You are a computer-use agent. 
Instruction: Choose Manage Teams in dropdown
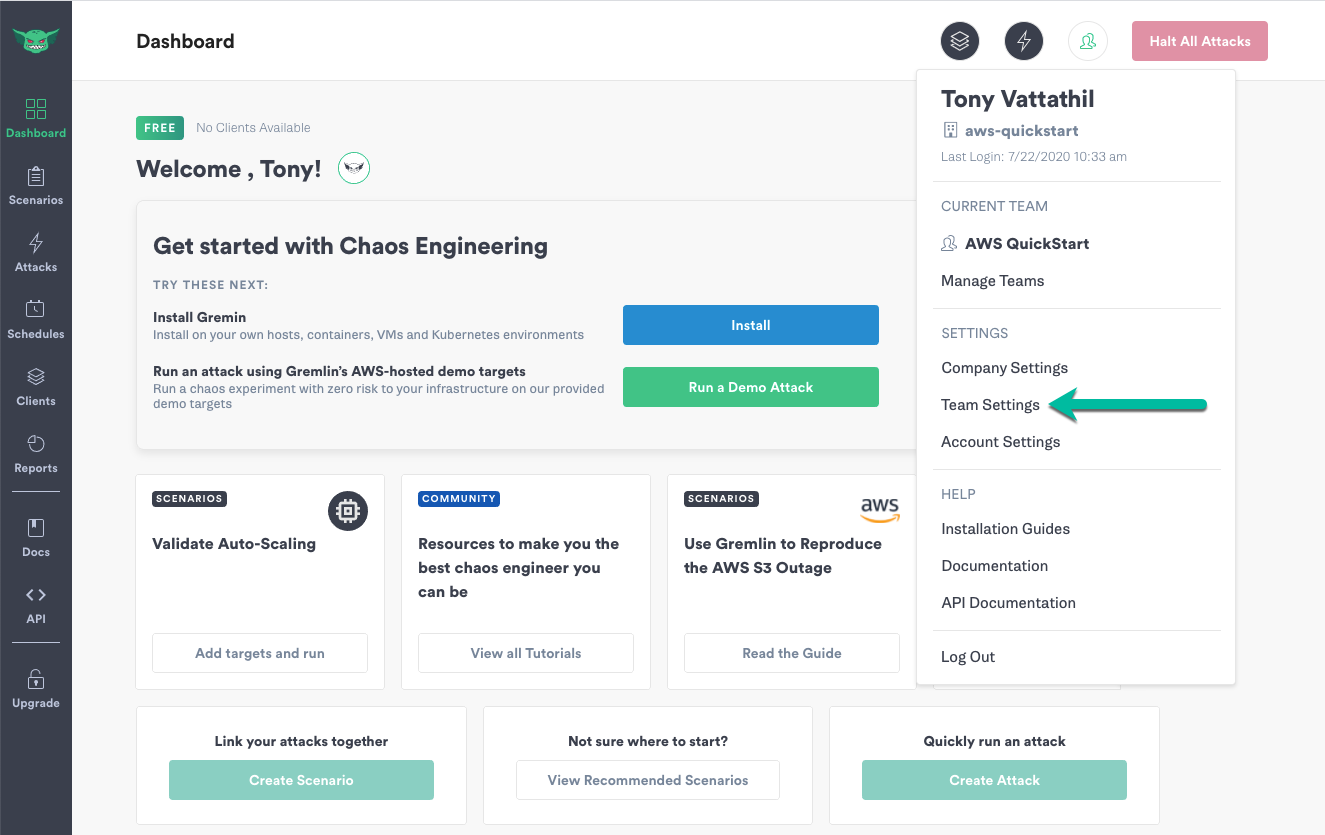pos(993,281)
